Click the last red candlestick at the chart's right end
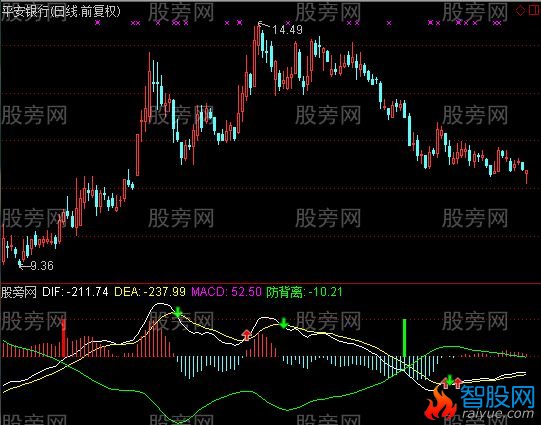 [527, 176]
